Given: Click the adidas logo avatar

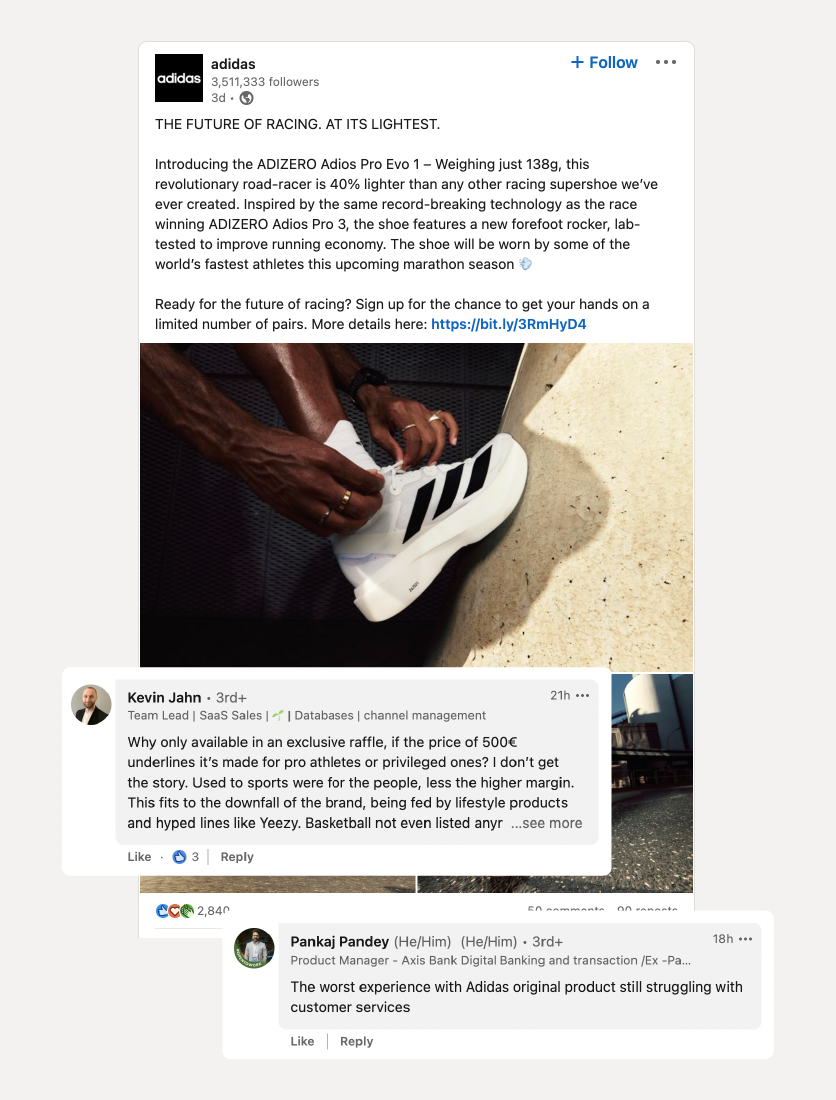Looking at the screenshot, I should click(179, 78).
